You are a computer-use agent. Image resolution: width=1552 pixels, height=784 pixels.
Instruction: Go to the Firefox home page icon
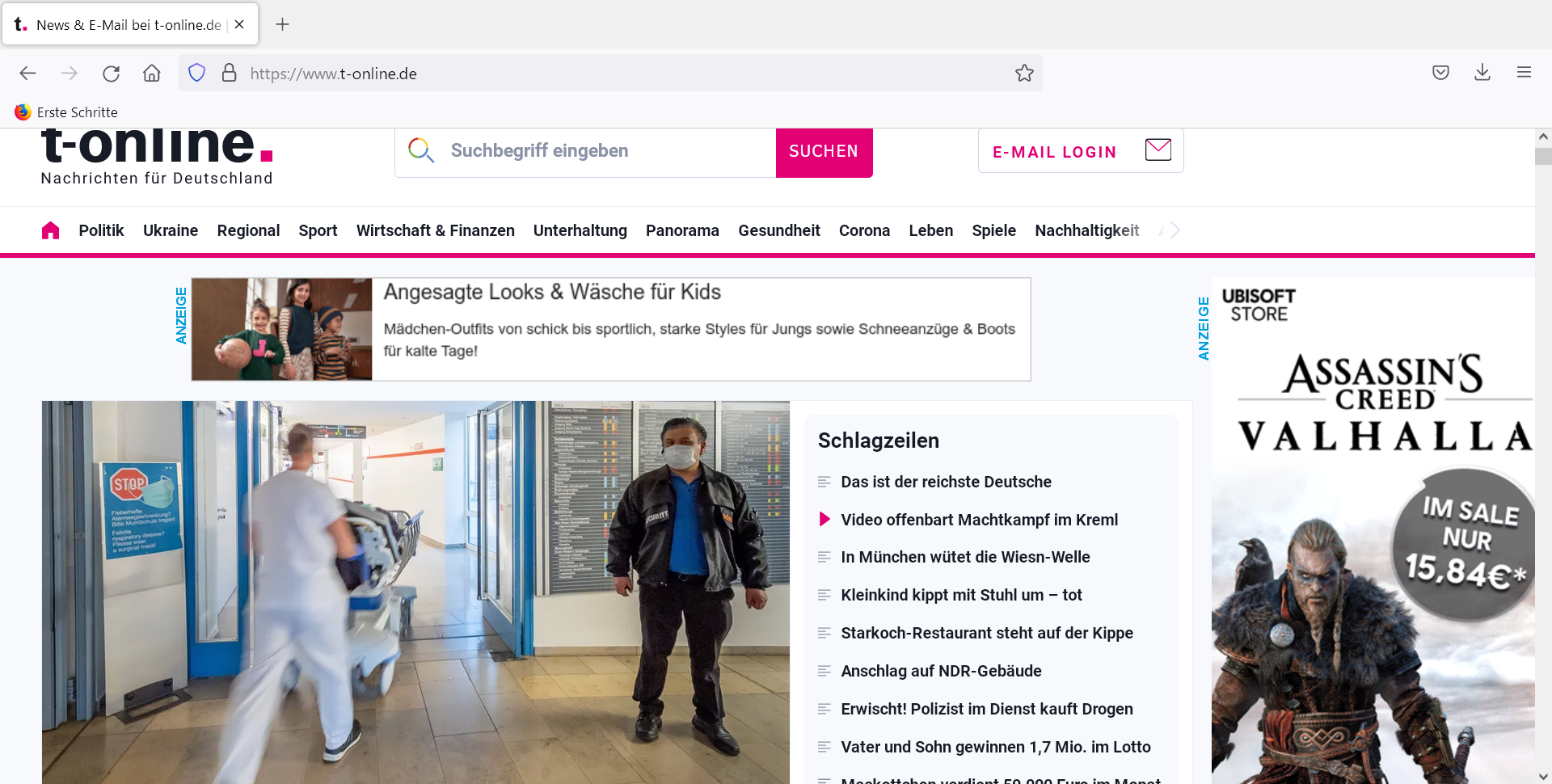152,74
